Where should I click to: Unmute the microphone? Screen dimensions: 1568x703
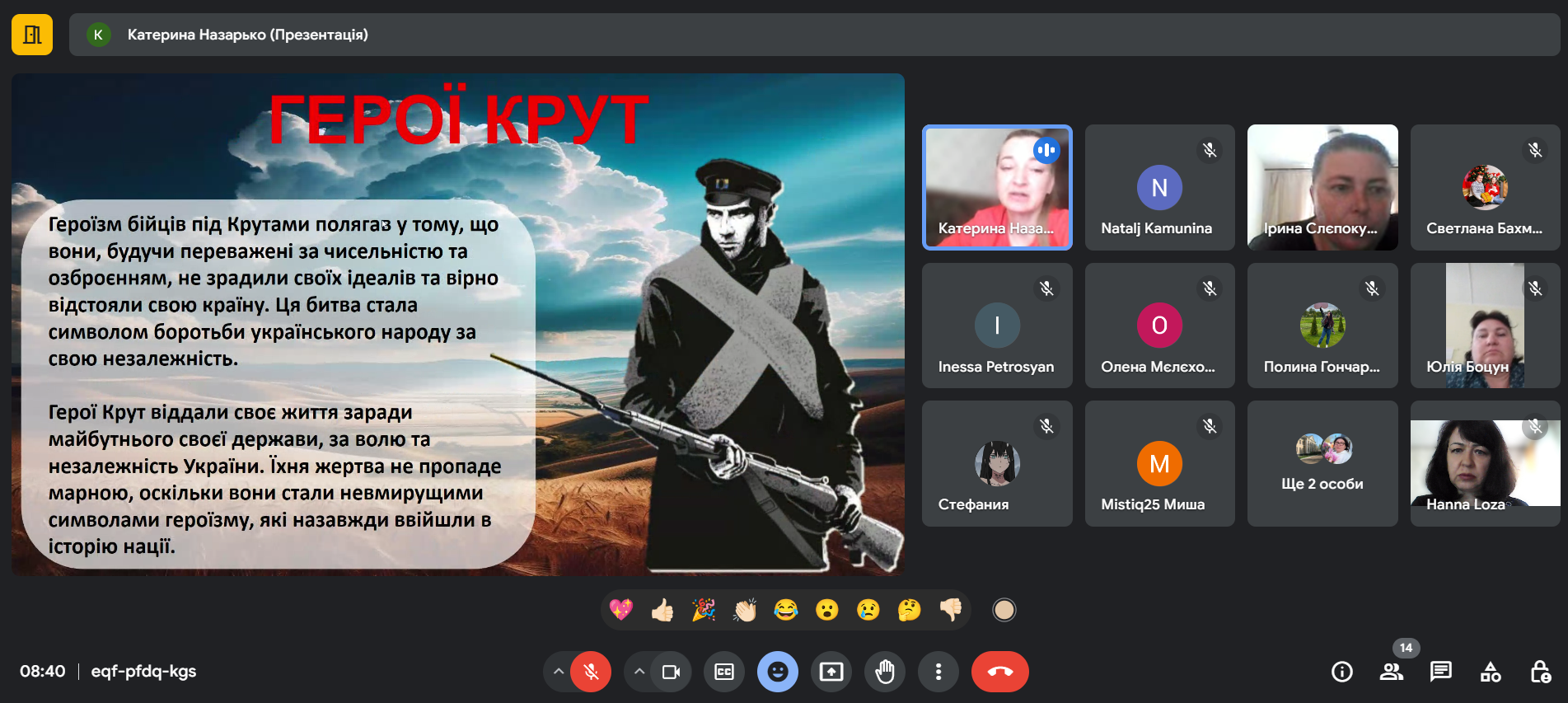click(x=591, y=672)
